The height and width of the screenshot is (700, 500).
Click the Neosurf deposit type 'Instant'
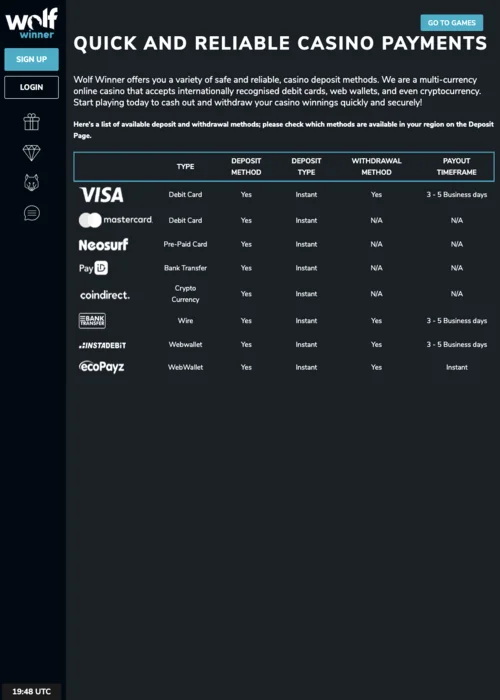point(306,244)
